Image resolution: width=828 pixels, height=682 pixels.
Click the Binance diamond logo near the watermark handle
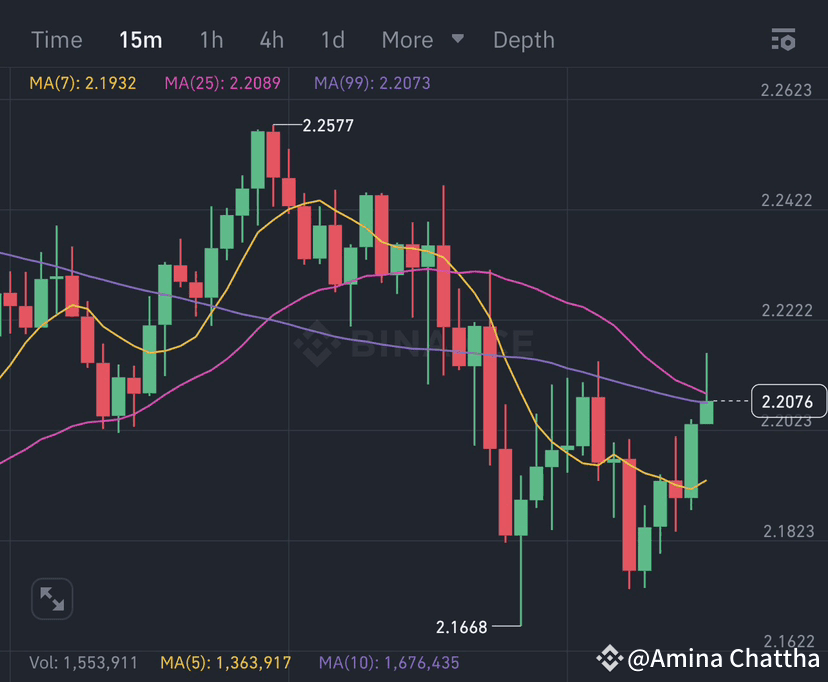point(609,660)
